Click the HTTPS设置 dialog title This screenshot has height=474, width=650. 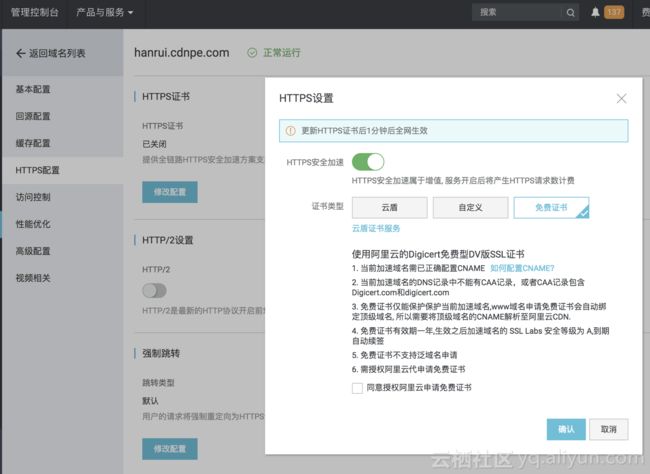tap(306, 98)
